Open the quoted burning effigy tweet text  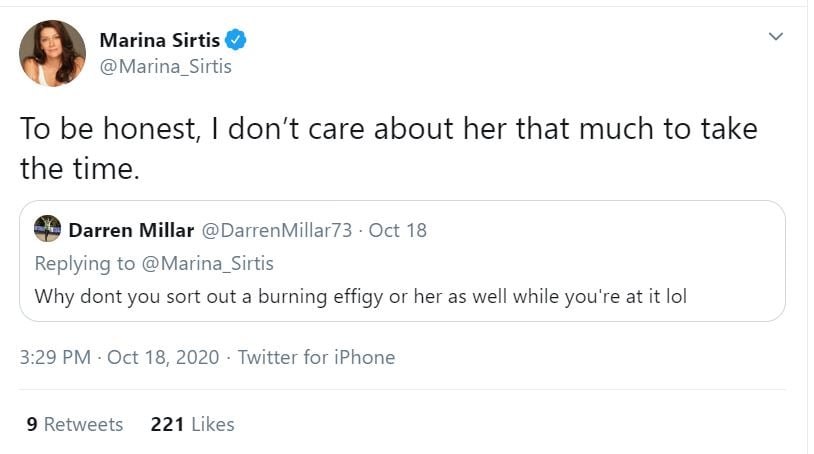point(360,296)
